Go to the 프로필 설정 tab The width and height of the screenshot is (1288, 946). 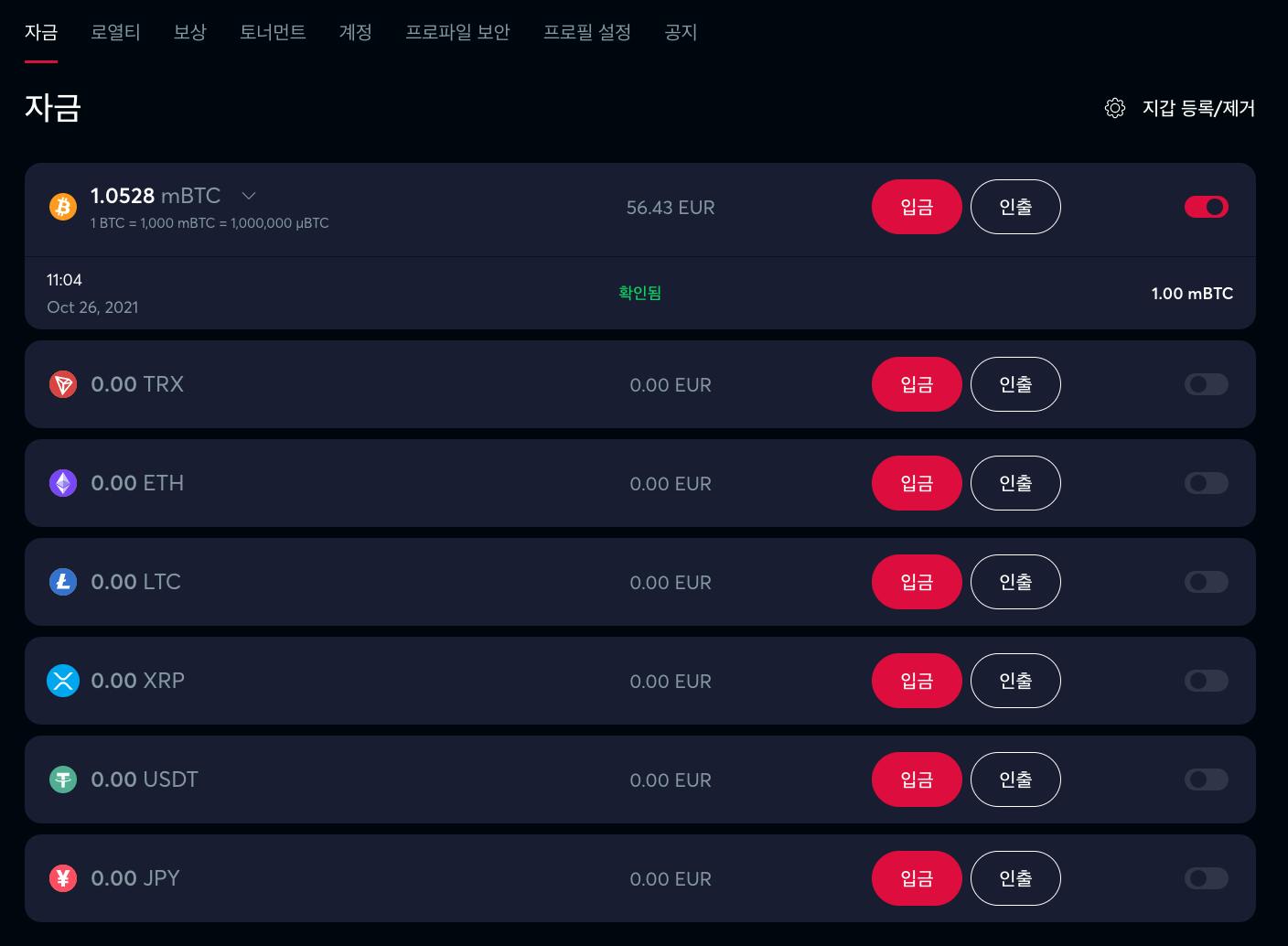pos(587,32)
